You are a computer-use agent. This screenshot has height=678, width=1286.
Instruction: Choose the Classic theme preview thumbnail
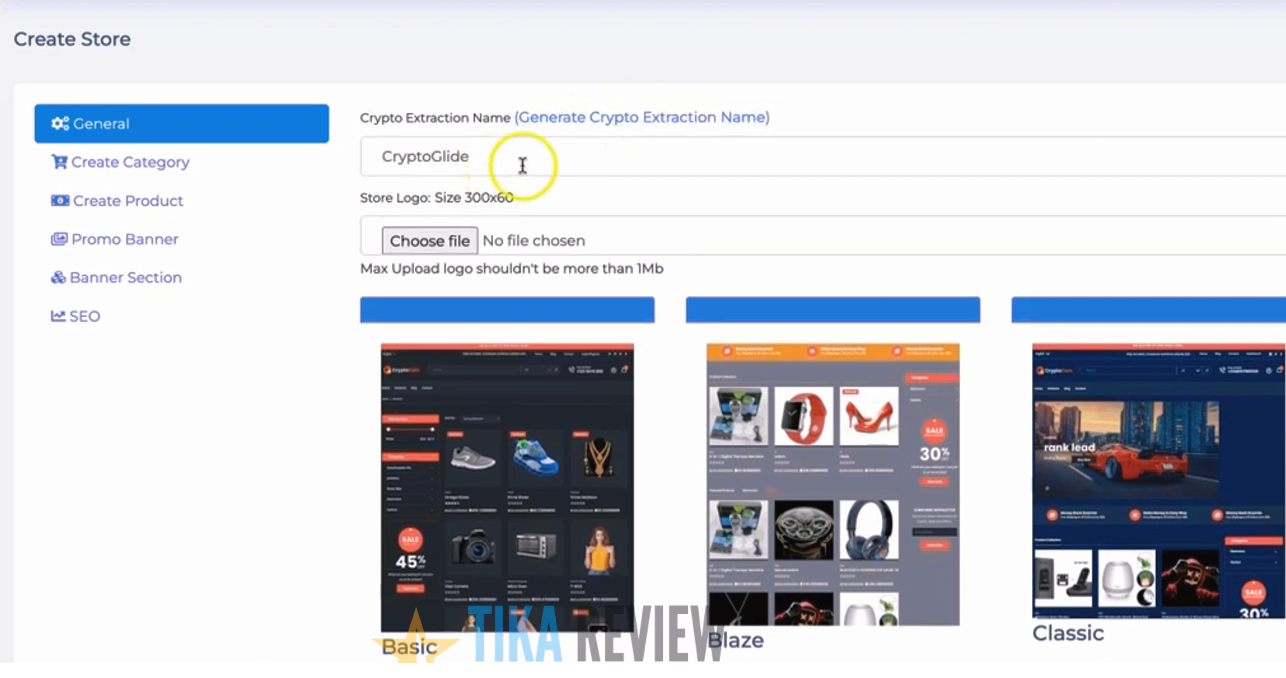pyautogui.click(x=1158, y=480)
